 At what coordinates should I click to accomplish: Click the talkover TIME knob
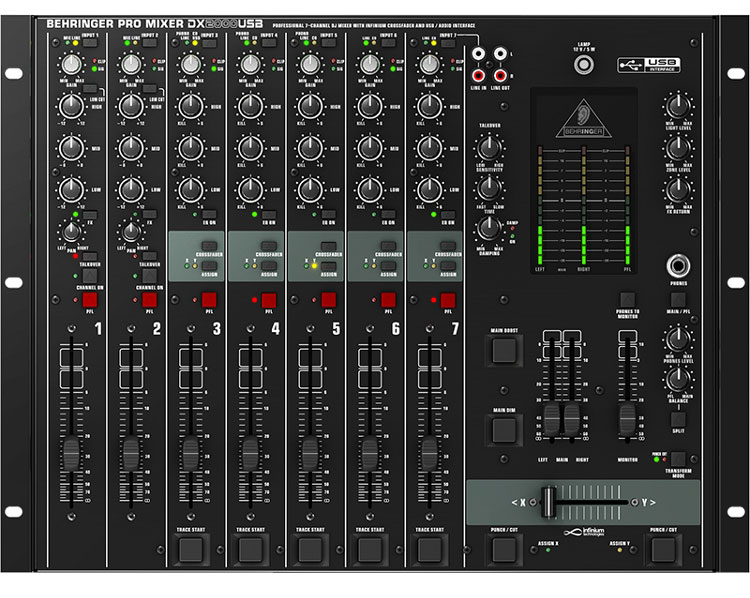[x=489, y=188]
